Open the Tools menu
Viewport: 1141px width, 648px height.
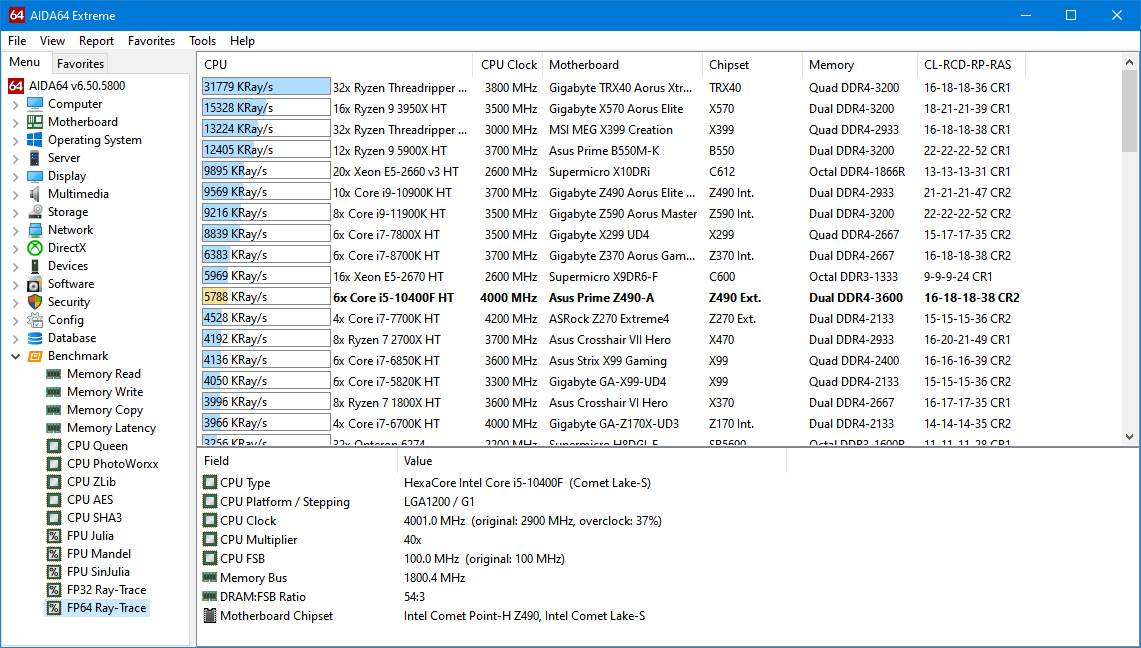pyautogui.click(x=202, y=41)
